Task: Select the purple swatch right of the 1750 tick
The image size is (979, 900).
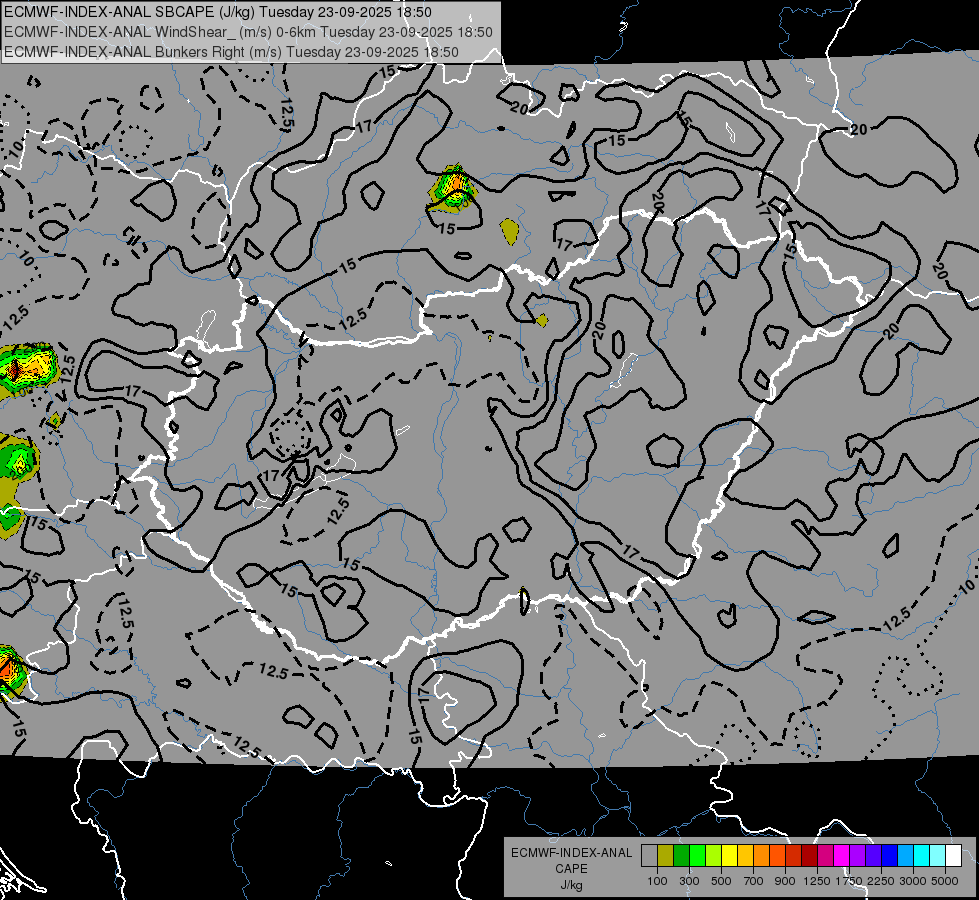Action: click(858, 856)
